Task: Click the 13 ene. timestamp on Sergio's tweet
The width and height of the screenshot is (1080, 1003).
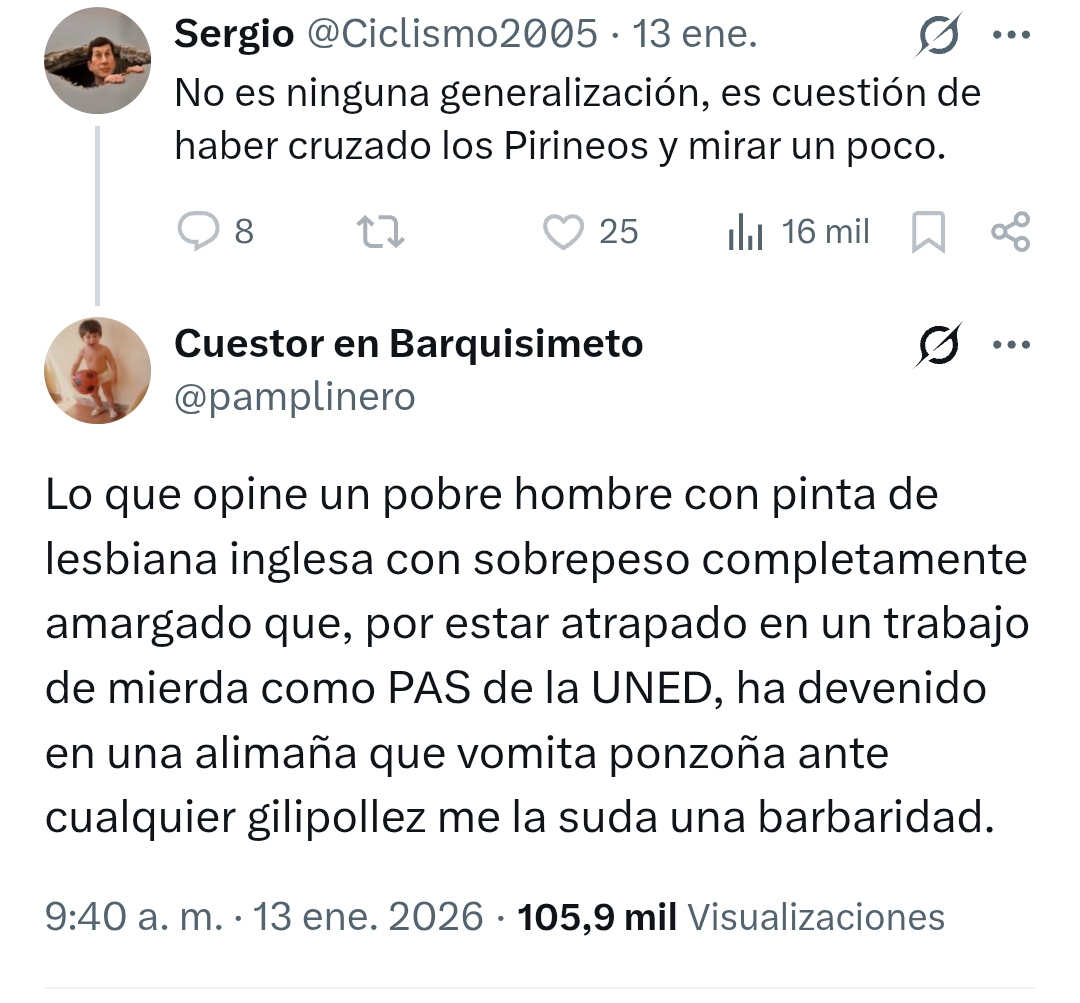Action: point(696,35)
